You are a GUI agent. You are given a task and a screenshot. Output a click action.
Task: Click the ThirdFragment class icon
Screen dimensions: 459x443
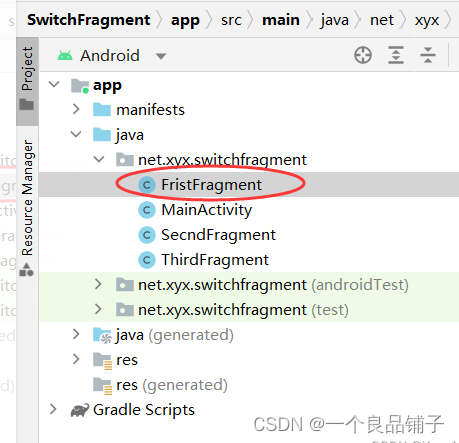pos(147,260)
